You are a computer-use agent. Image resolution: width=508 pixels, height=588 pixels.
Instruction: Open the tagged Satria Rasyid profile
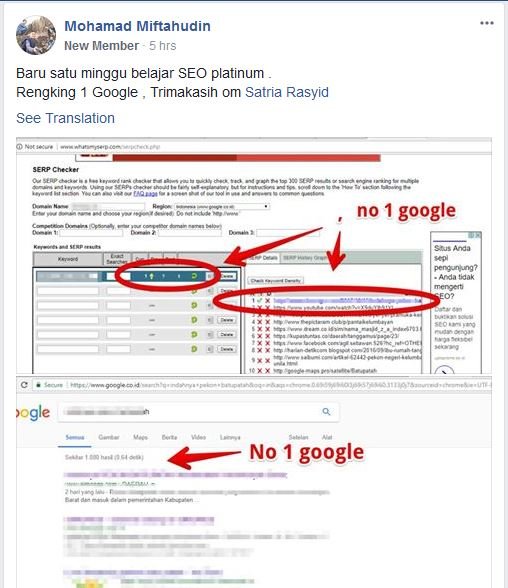287,92
